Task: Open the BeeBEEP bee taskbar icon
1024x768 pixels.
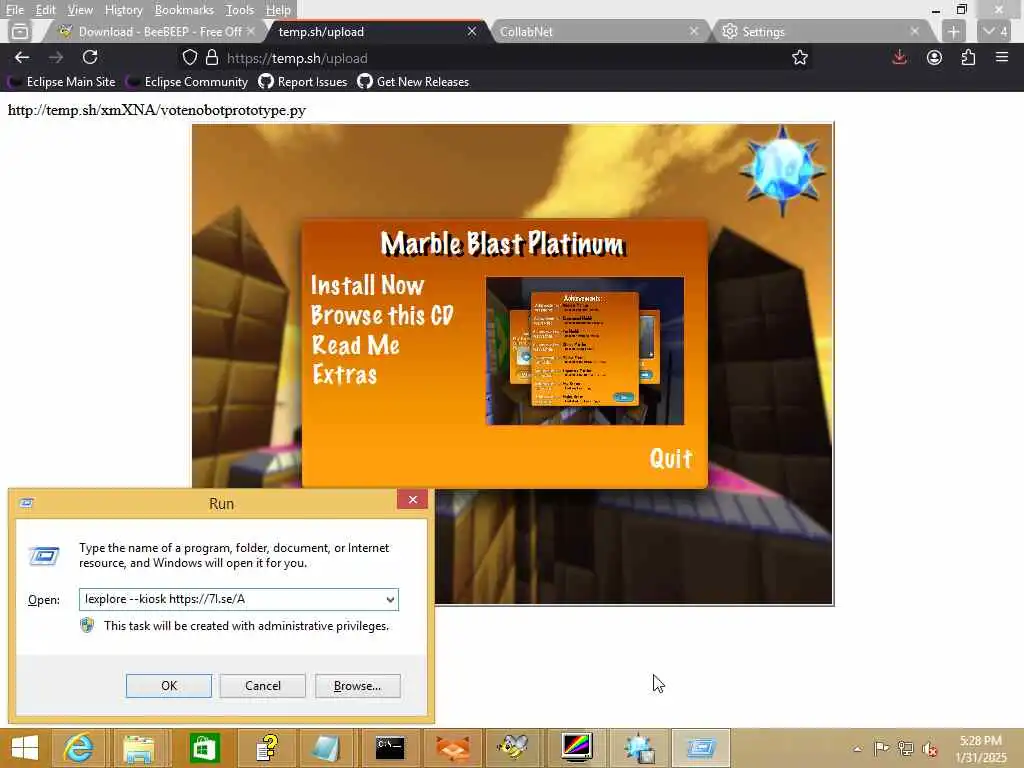Action: click(513, 748)
